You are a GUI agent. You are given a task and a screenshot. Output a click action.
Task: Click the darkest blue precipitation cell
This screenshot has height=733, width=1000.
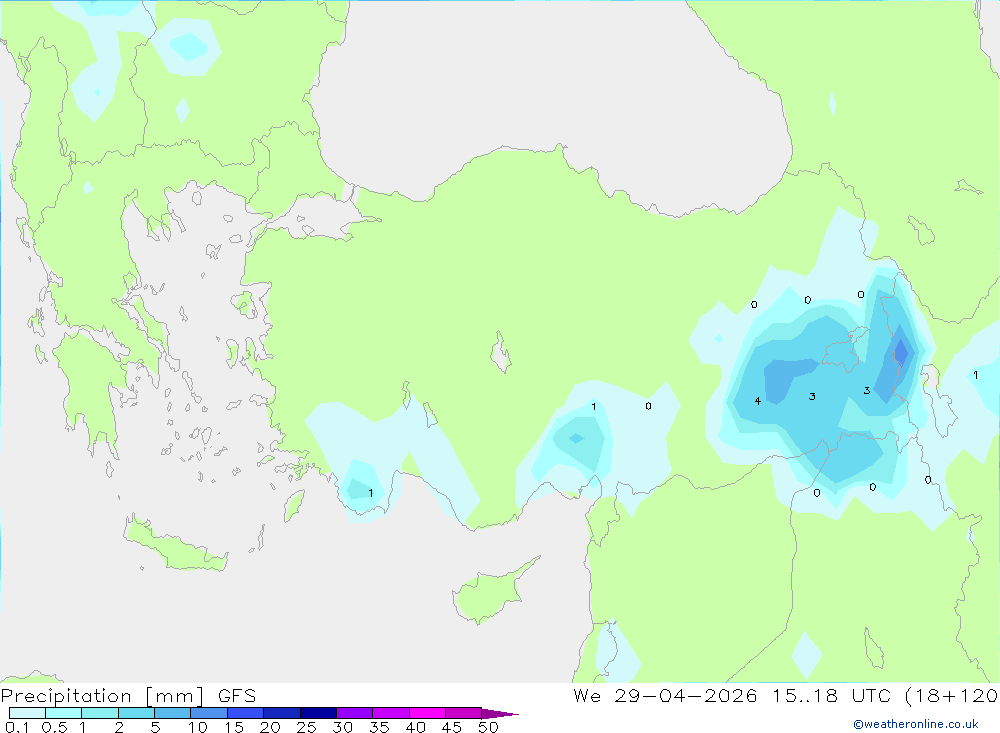tap(901, 351)
